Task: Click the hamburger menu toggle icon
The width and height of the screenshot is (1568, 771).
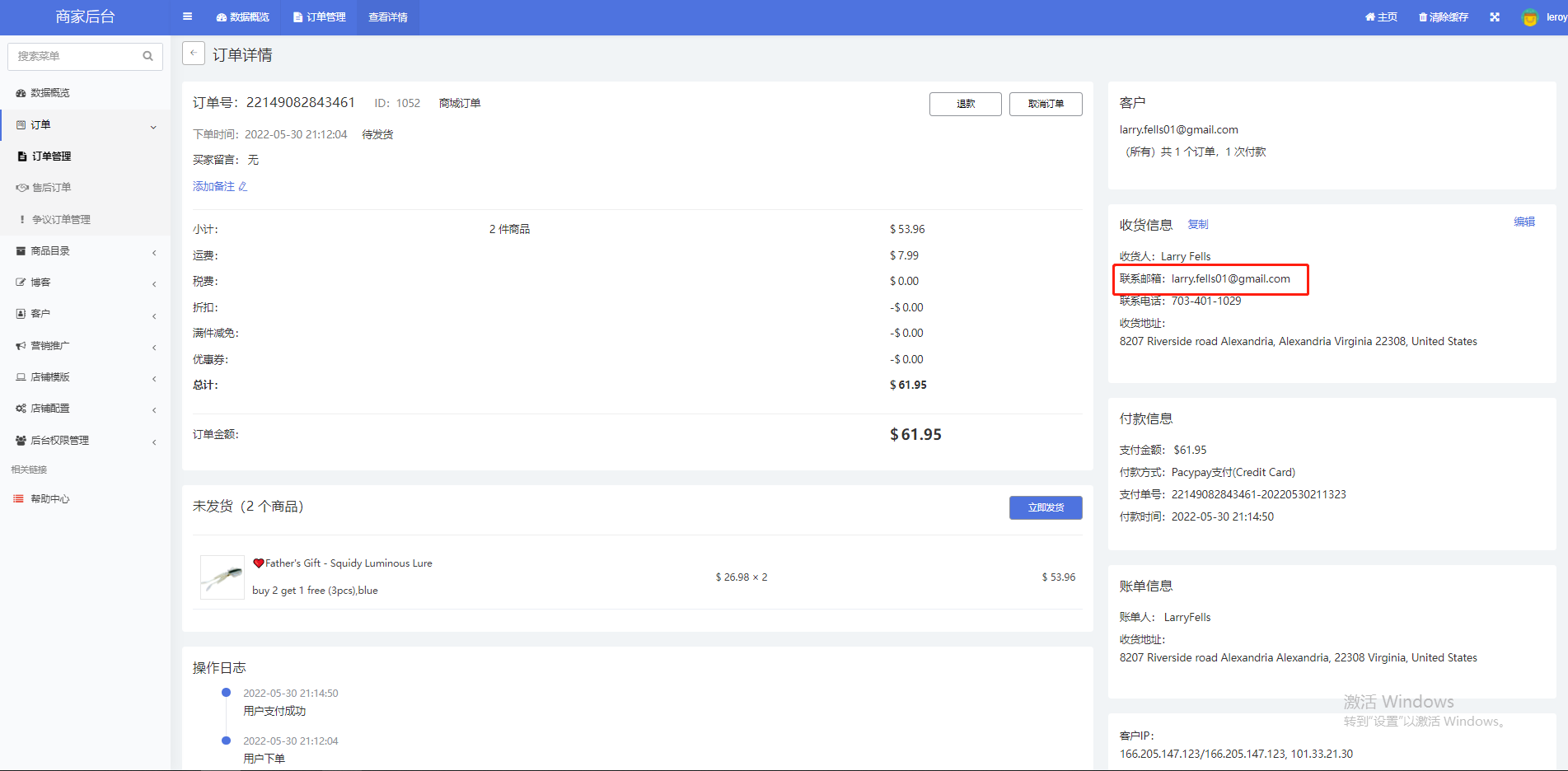Action: click(187, 16)
